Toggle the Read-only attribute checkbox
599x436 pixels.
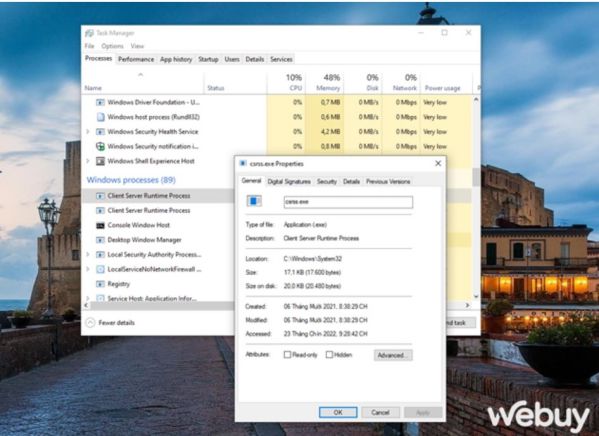tap(287, 355)
